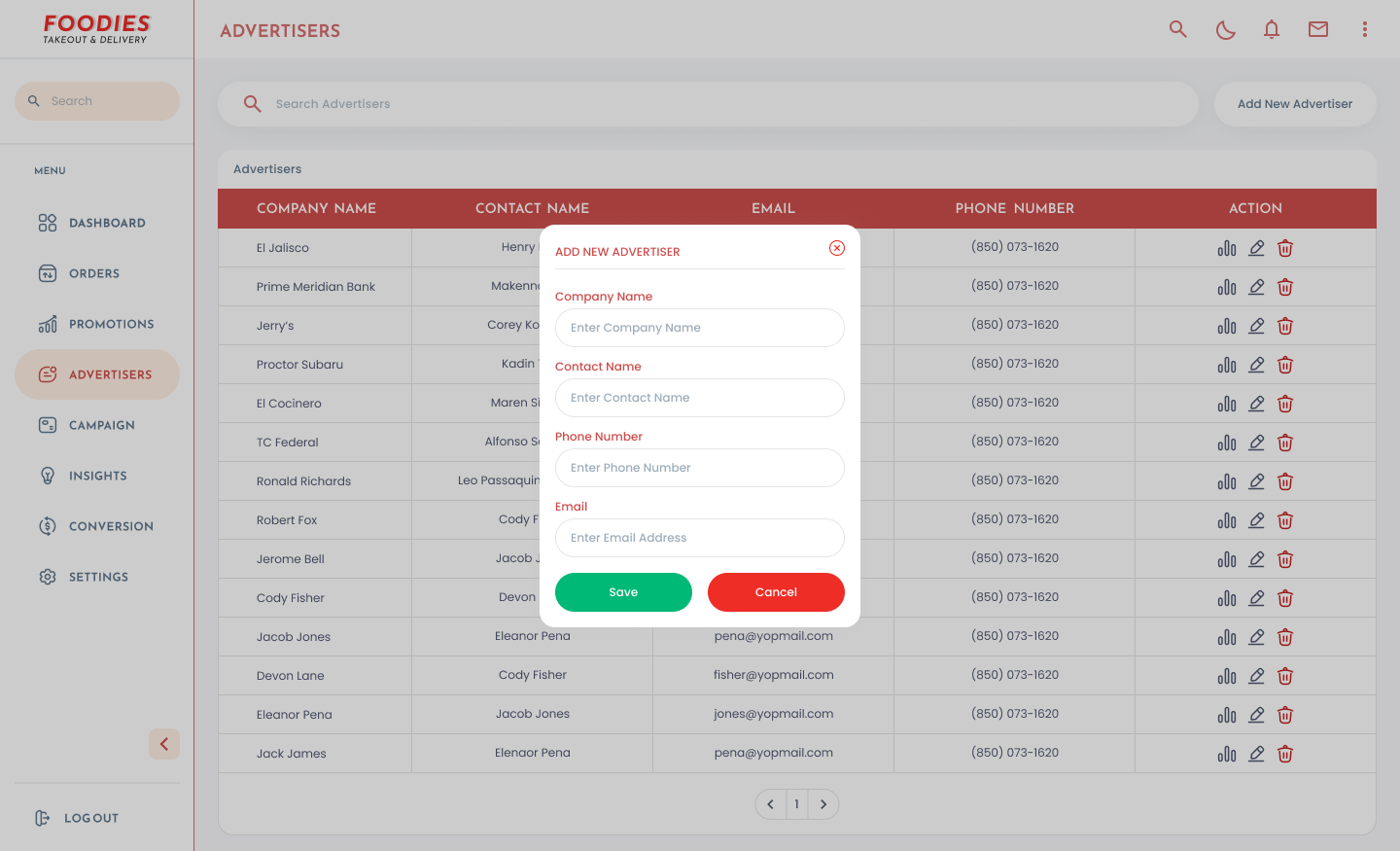
Task: Click the Phone Number column header
Action: point(1015,208)
